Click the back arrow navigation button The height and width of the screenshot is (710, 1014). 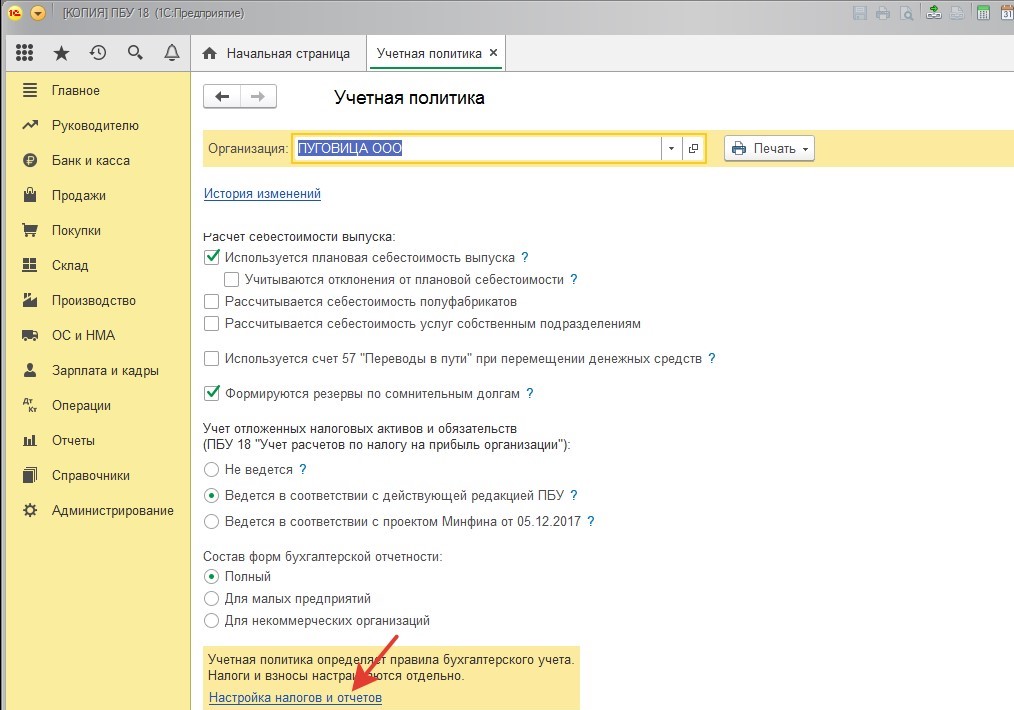click(222, 97)
